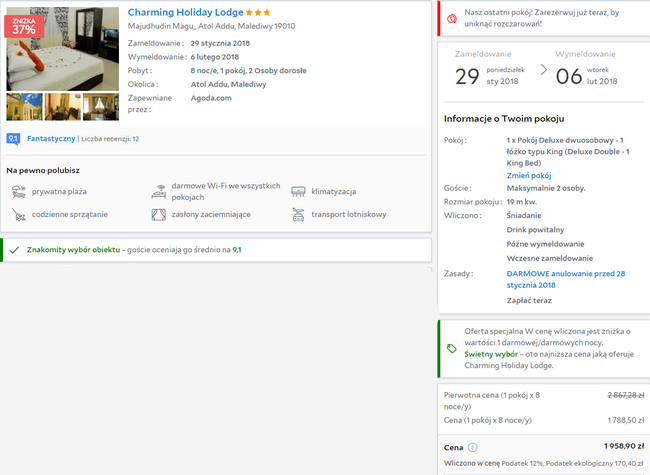Viewport: 650px width, 475px height.
Task: Click the info icon beside Cena
Action: click(x=473, y=447)
